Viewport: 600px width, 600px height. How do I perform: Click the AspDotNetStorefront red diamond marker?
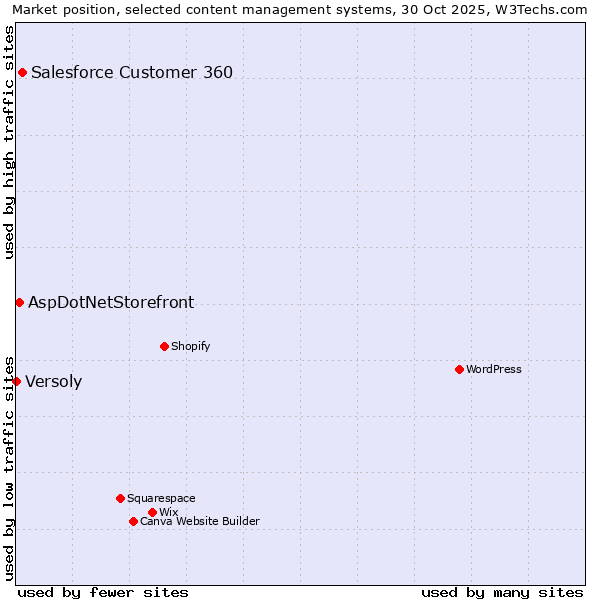pyautogui.click(x=19, y=302)
